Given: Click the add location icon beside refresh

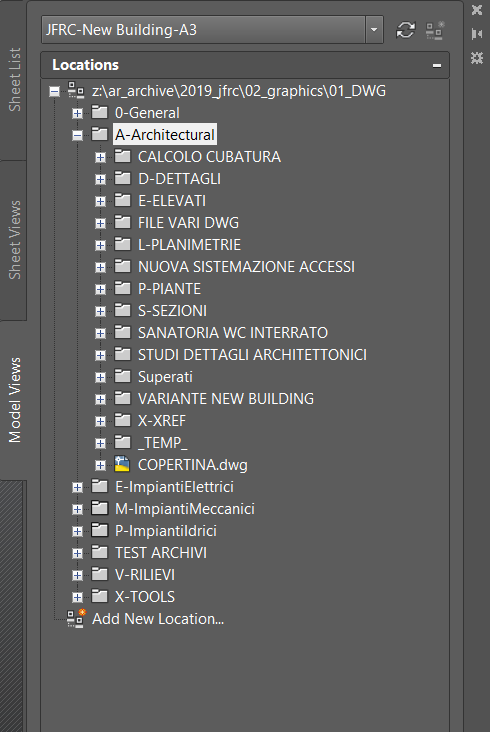Looking at the screenshot, I should tap(435, 30).
